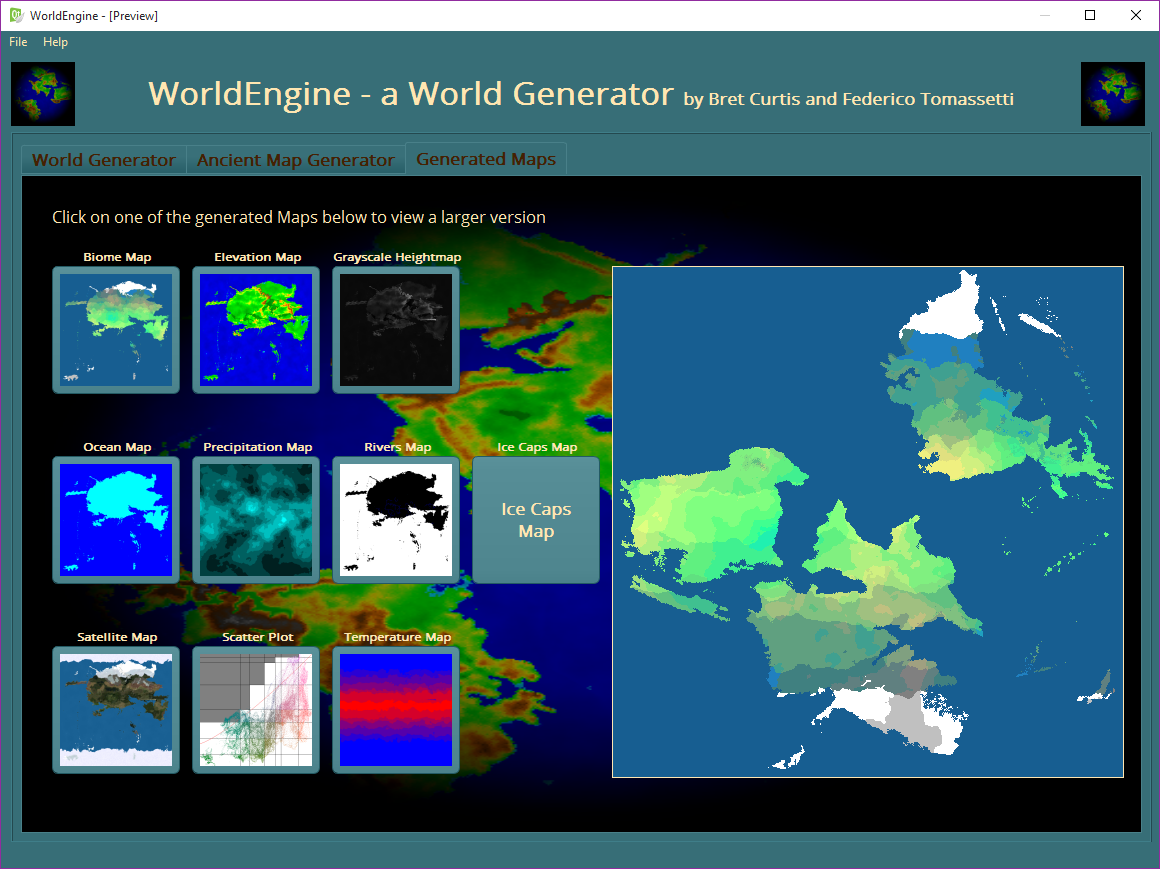Click the 'WorldEngine - a World Generator' heading
Screen dimensions: 1160x869
pos(411,94)
